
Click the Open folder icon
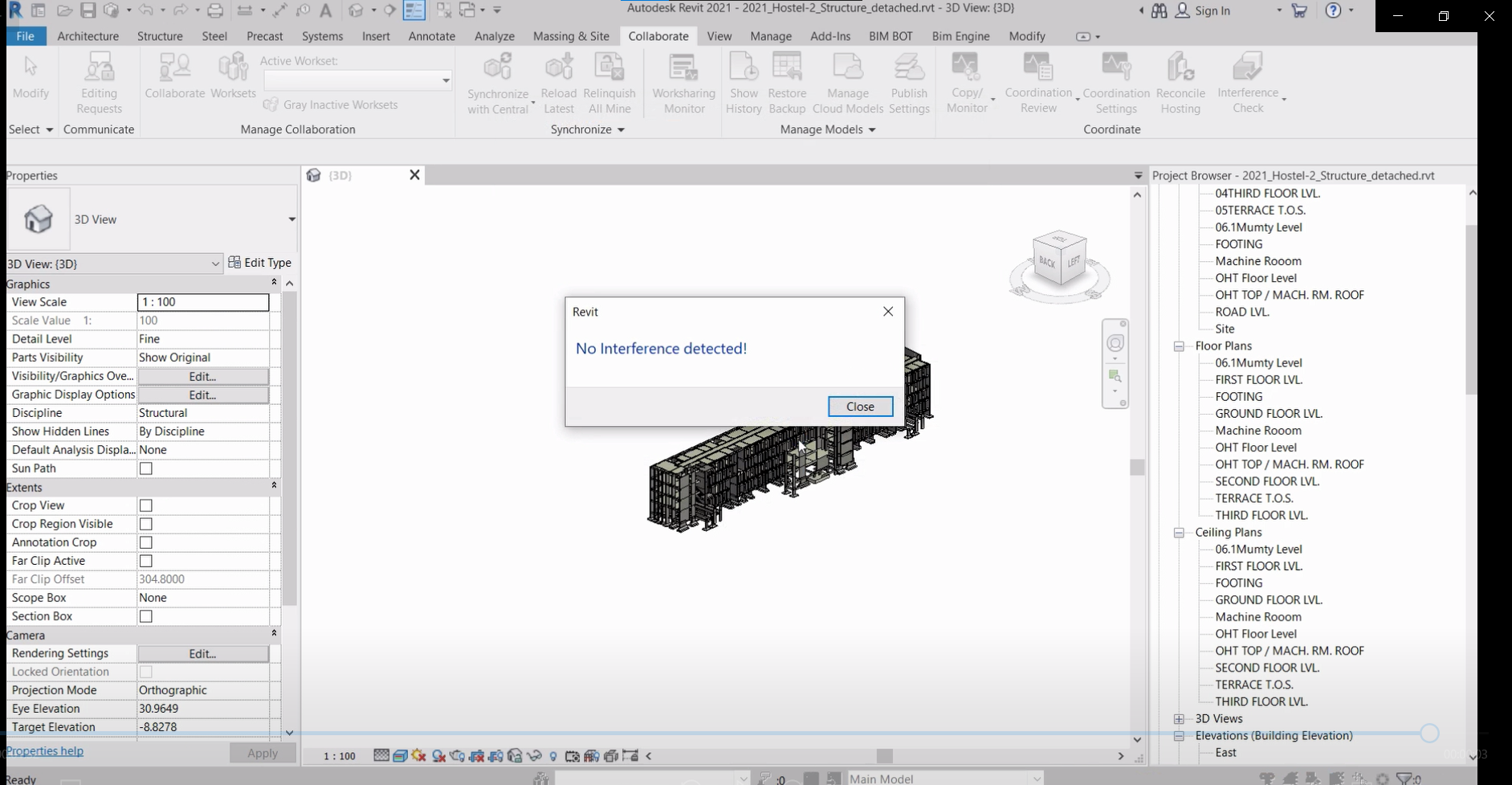(x=65, y=10)
